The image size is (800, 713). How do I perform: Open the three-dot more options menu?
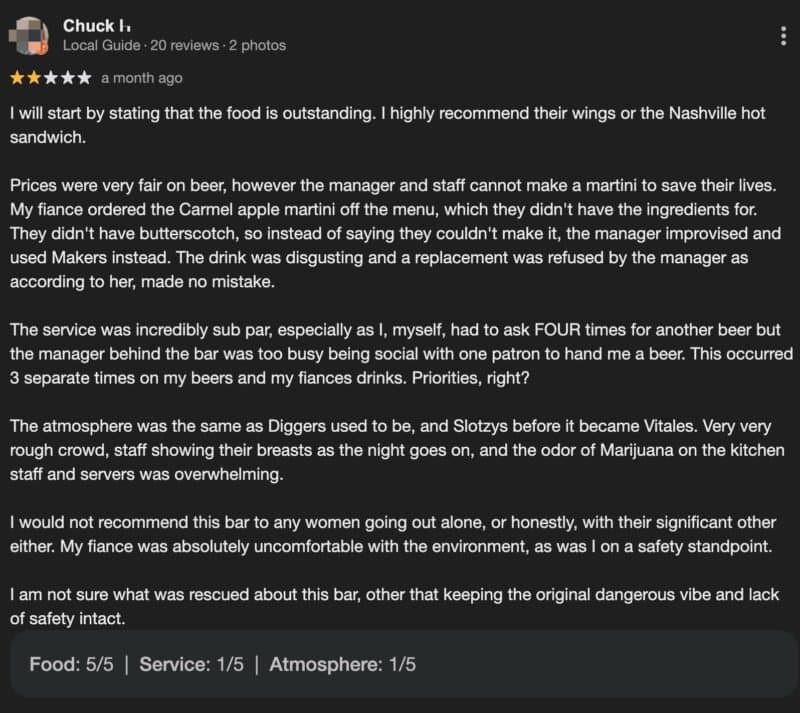point(782,35)
